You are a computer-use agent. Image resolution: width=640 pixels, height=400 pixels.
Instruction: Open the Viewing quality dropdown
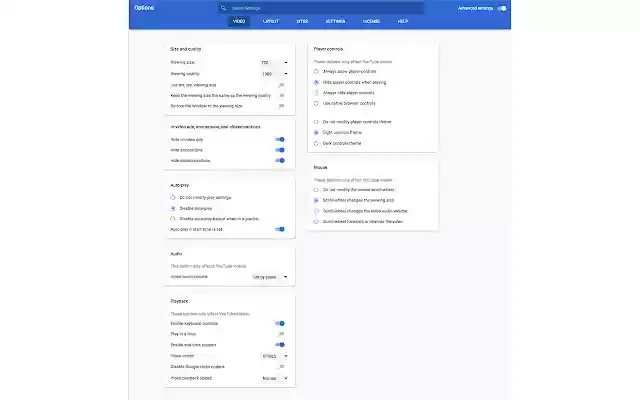[274, 74]
